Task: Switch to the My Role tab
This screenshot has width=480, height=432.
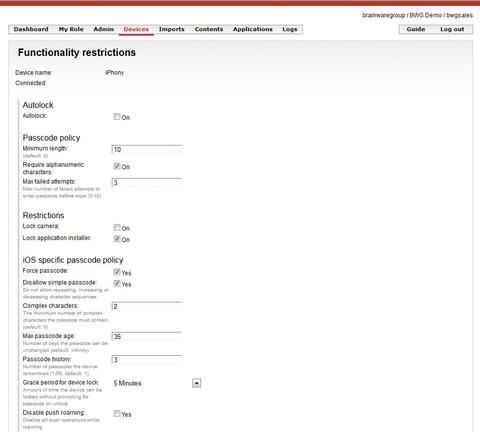Action: coord(71,29)
